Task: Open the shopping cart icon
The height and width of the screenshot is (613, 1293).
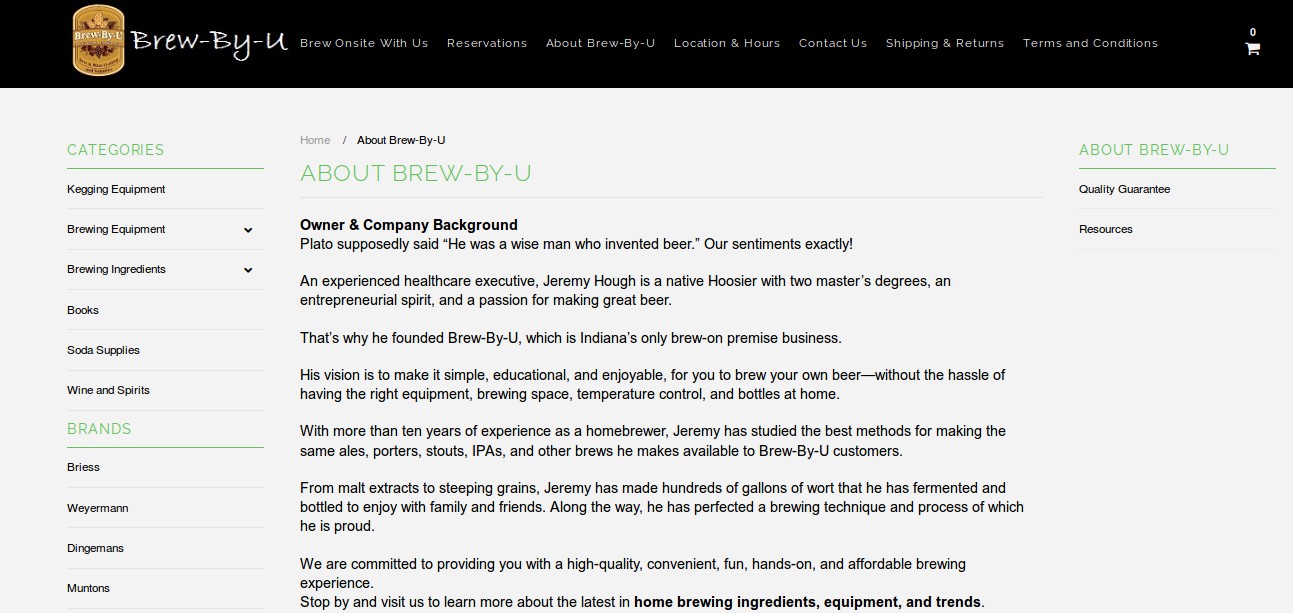Action: [x=1252, y=49]
